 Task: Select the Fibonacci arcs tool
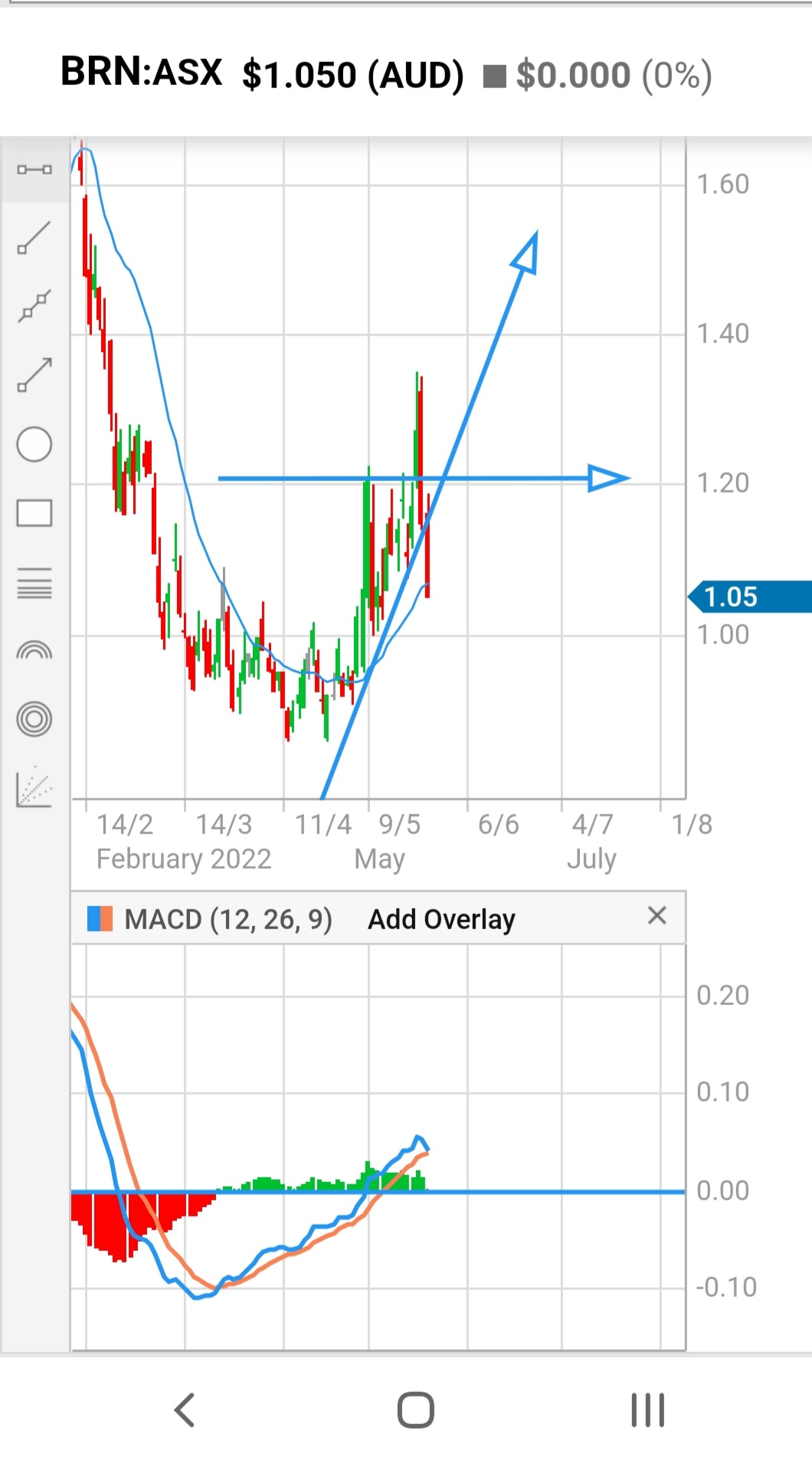(34, 650)
